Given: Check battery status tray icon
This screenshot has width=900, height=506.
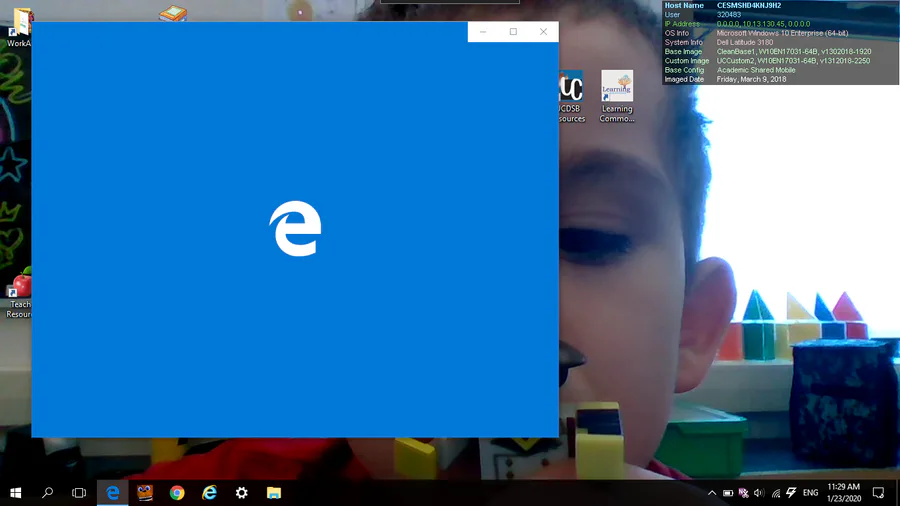Looking at the screenshot, I should point(728,493).
